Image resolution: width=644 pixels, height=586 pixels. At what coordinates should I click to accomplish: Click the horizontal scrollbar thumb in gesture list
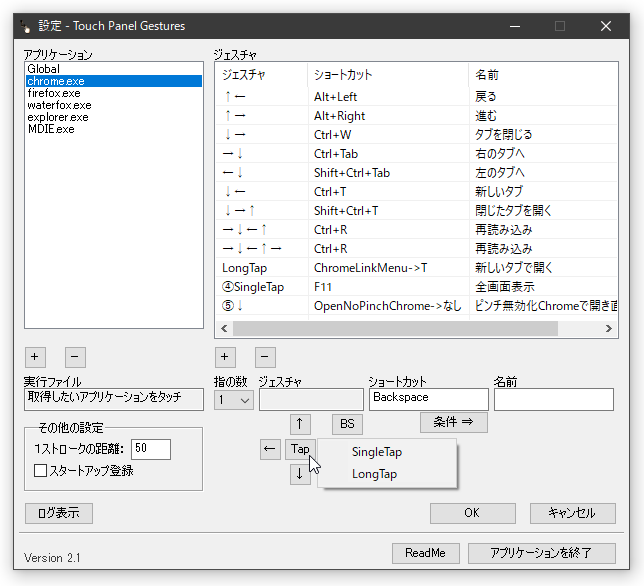(x=395, y=329)
